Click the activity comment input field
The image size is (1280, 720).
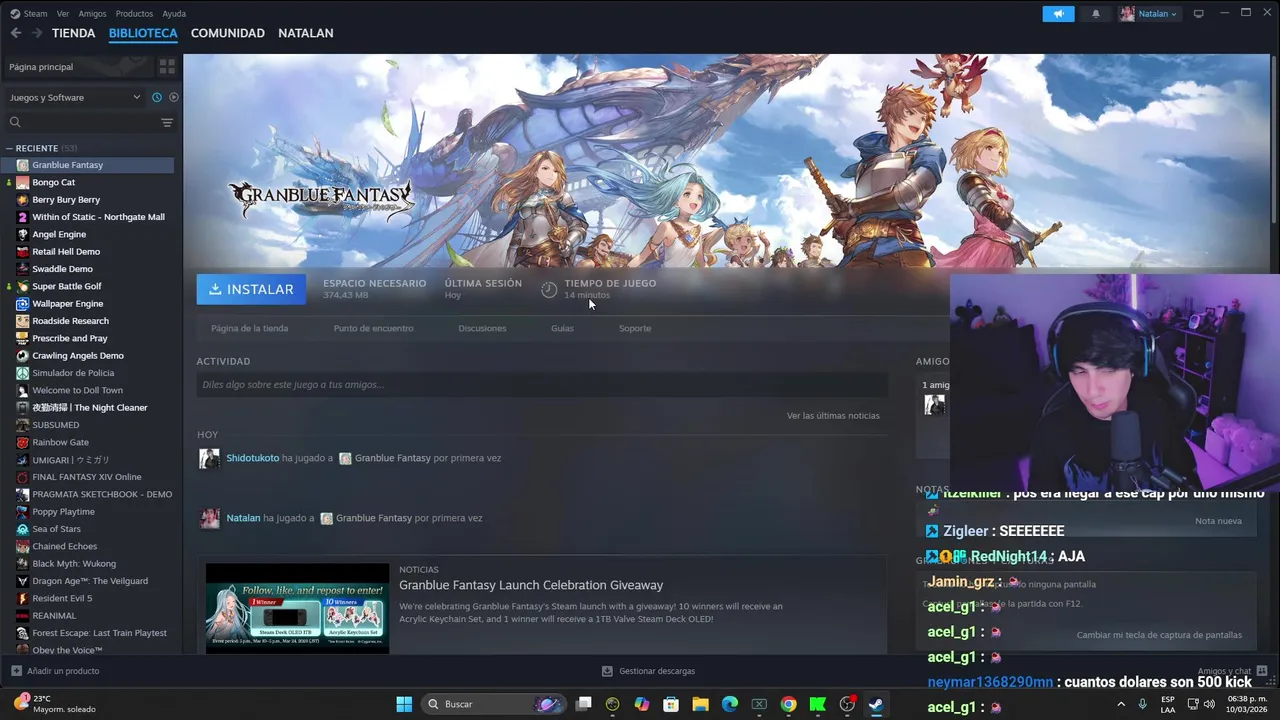point(542,385)
